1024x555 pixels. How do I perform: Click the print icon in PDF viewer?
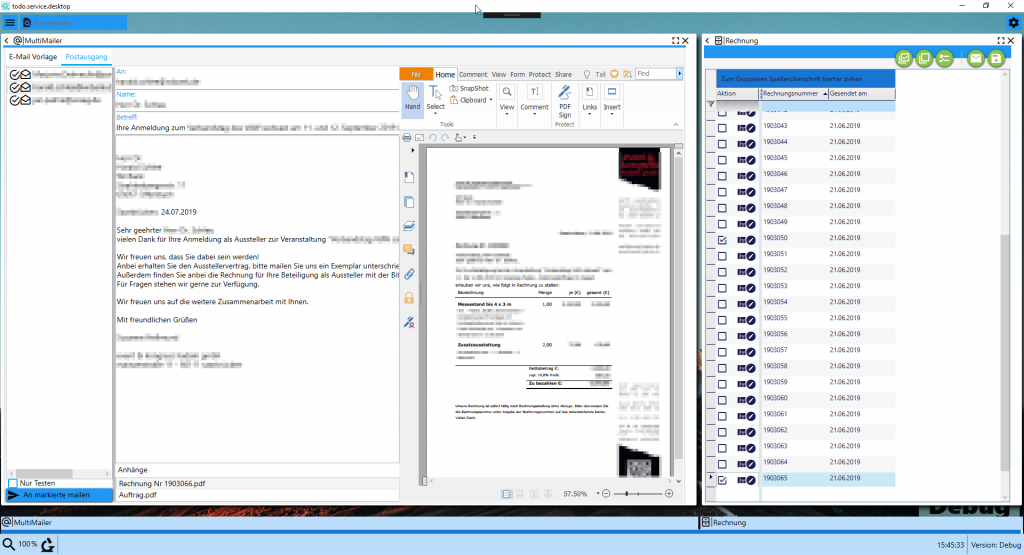tap(407, 138)
